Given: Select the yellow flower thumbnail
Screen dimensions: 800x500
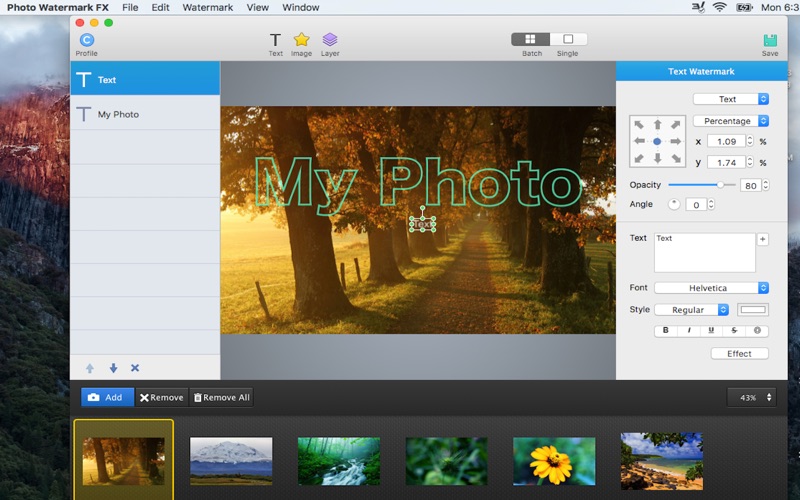Looking at the screenshot, I should click(x=554, y=461).
